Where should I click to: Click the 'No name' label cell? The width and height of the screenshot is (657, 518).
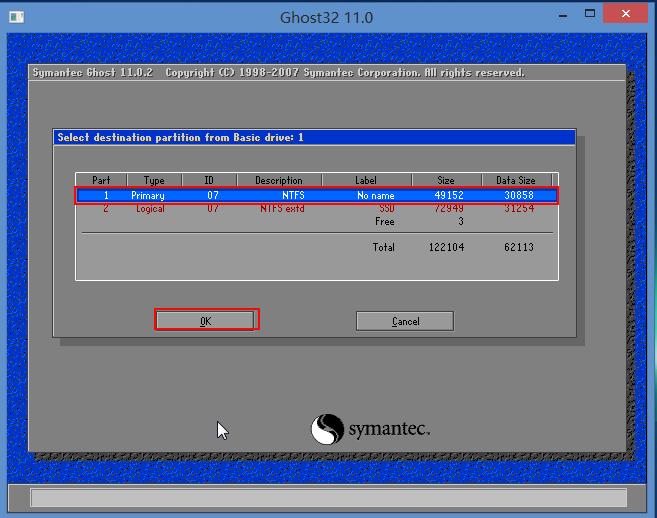coord(376,195)
